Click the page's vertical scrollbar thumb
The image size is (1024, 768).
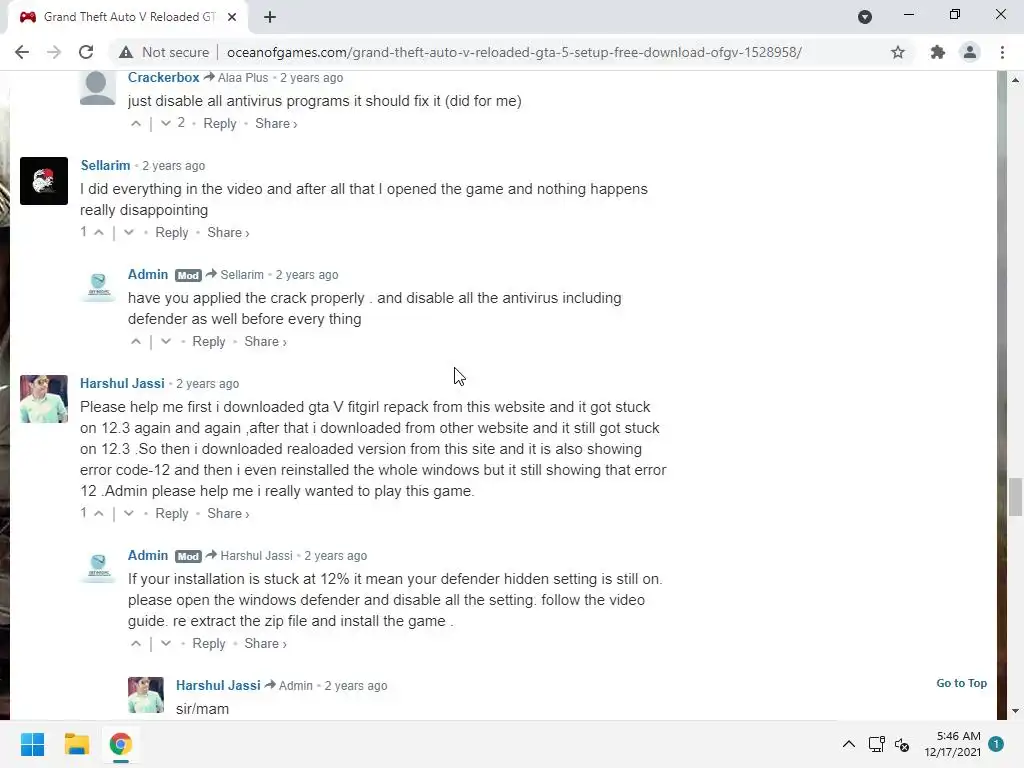coord(1015,497)
